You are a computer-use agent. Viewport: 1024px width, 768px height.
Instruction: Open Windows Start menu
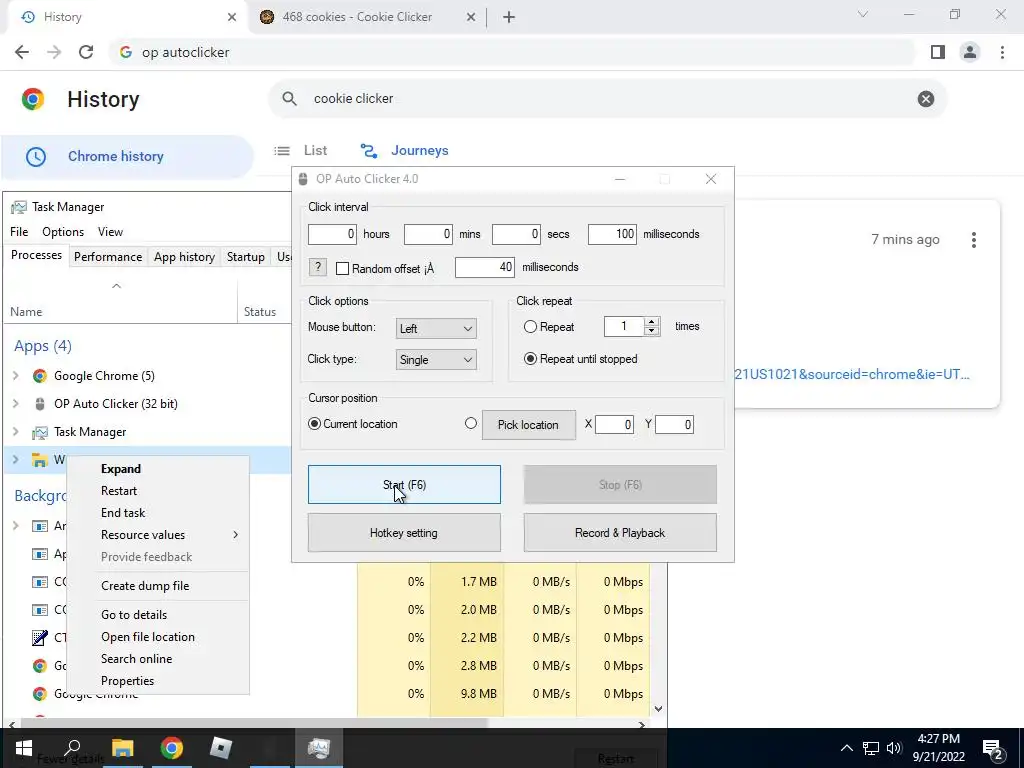24,748
